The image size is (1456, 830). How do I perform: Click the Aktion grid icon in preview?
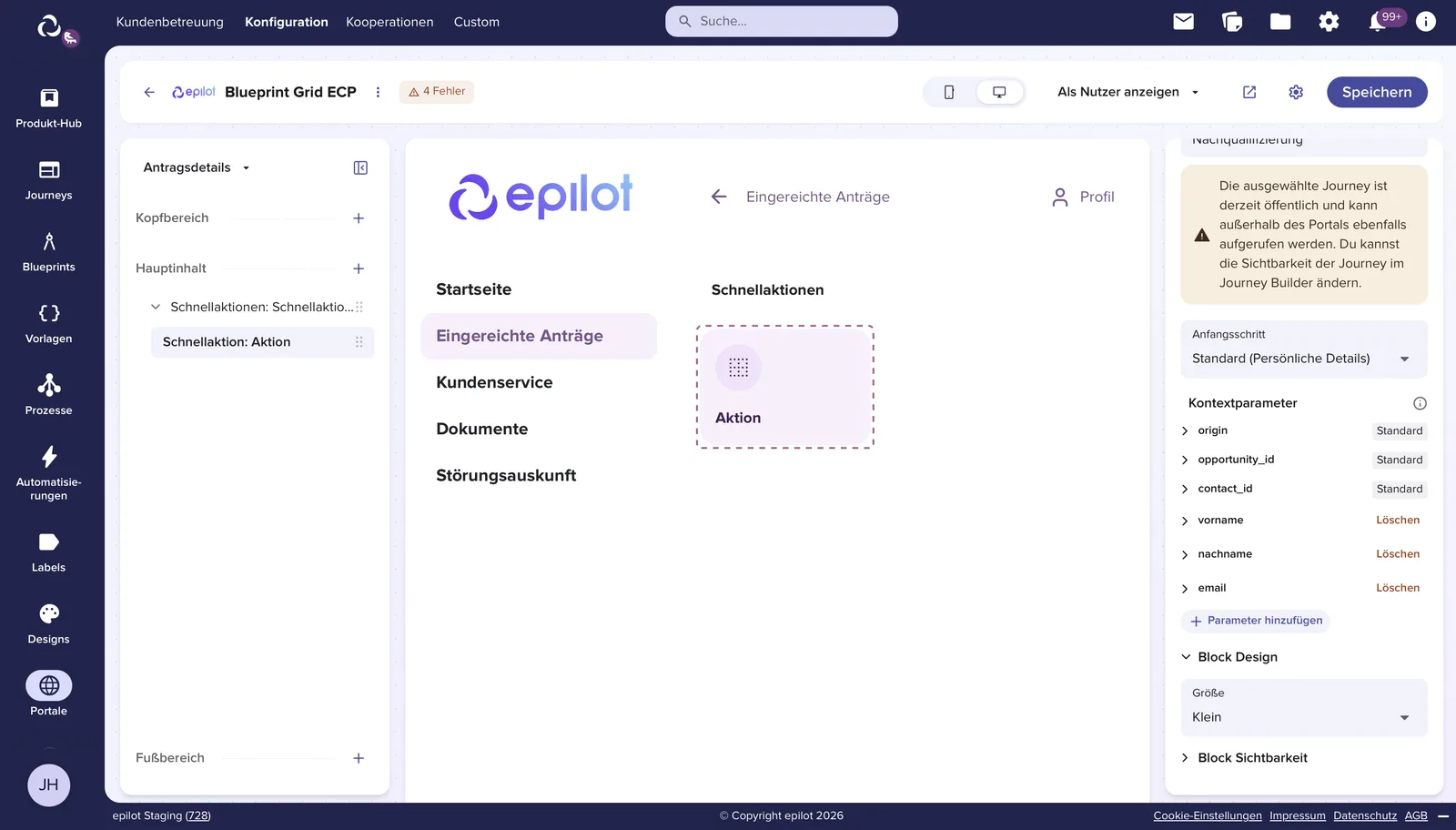(x=738, y=368)
